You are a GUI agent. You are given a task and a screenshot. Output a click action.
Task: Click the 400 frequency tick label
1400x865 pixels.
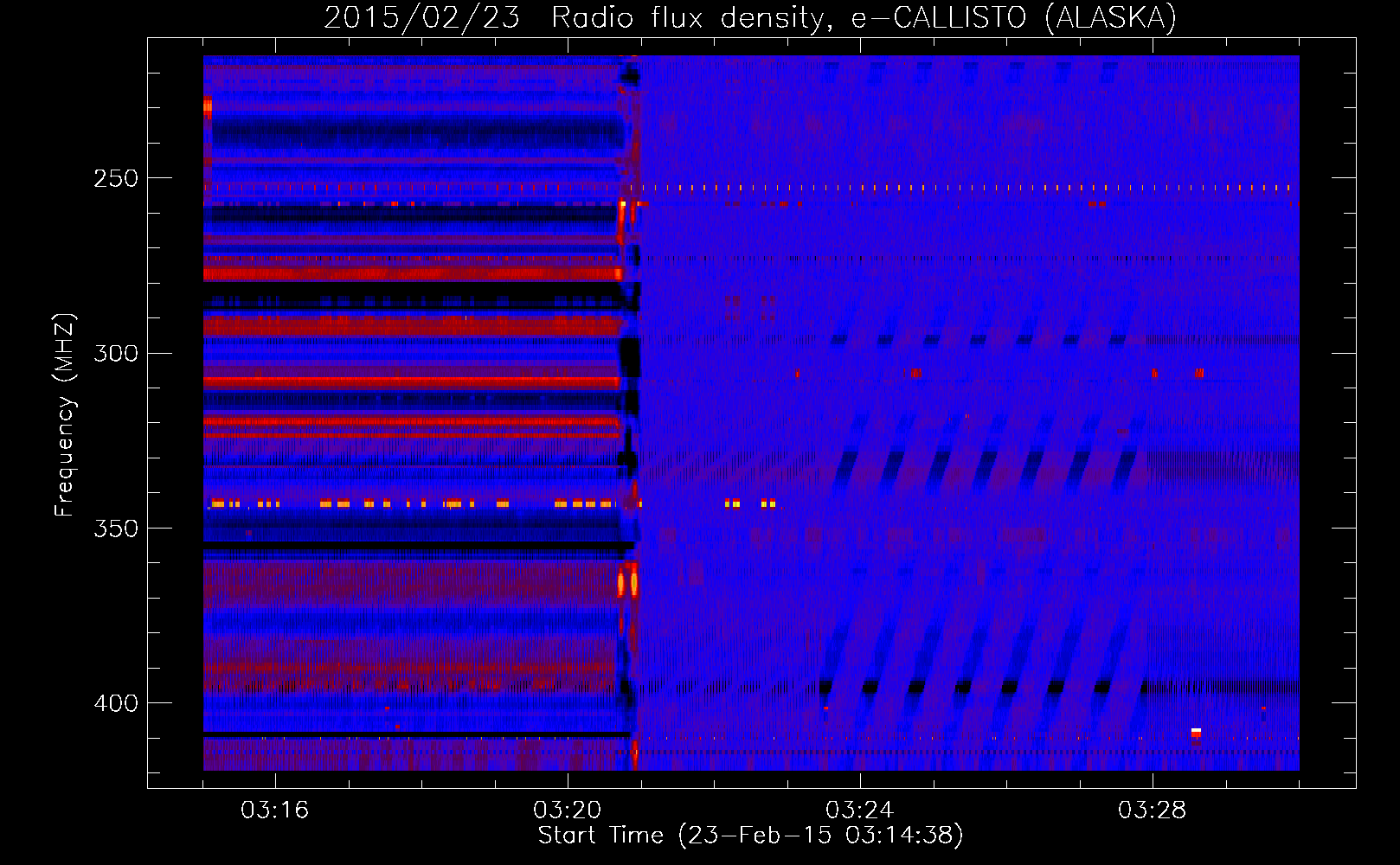tap(116, 703)
